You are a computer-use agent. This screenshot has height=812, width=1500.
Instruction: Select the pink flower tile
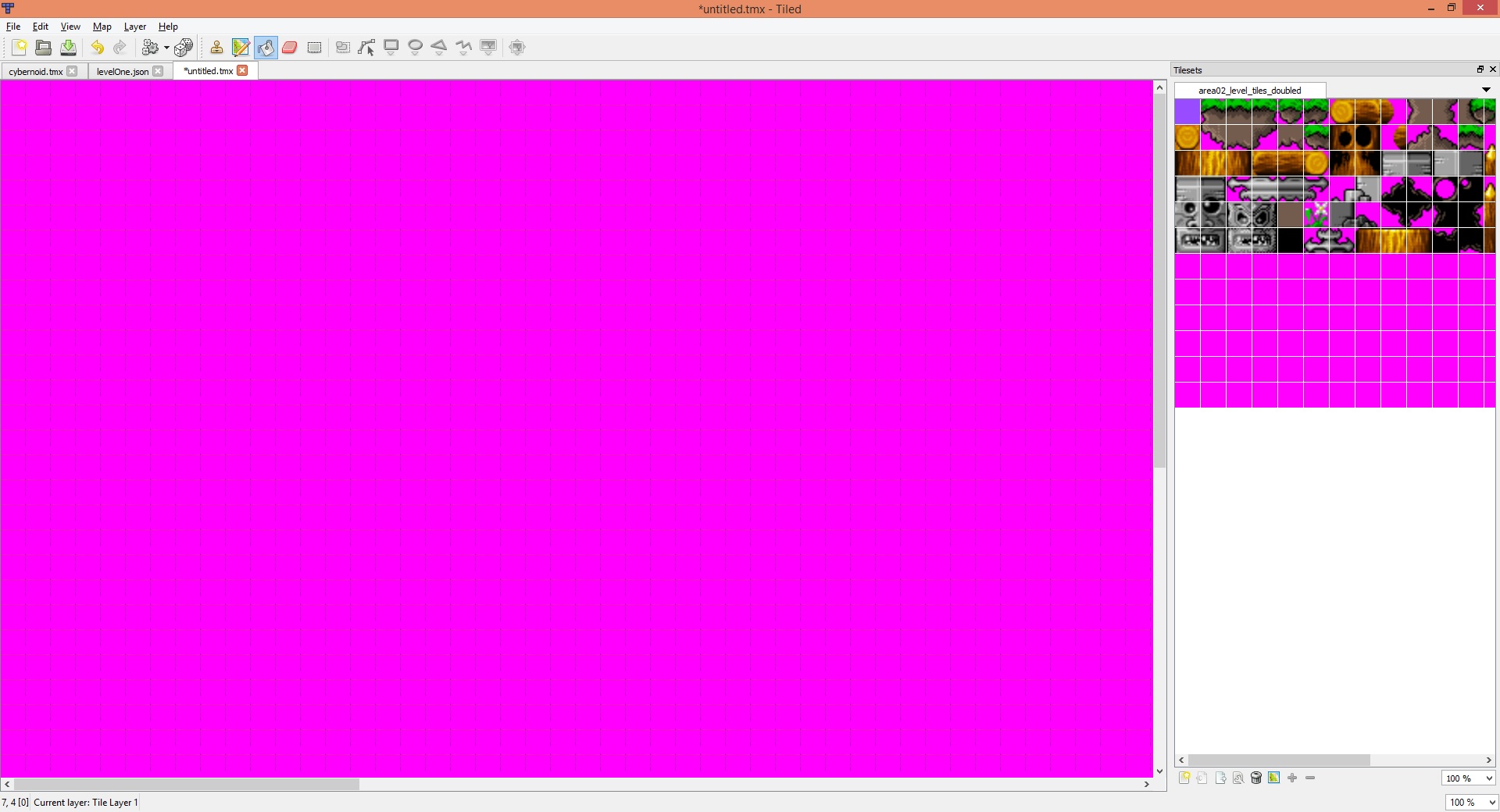pos(1316,215)
